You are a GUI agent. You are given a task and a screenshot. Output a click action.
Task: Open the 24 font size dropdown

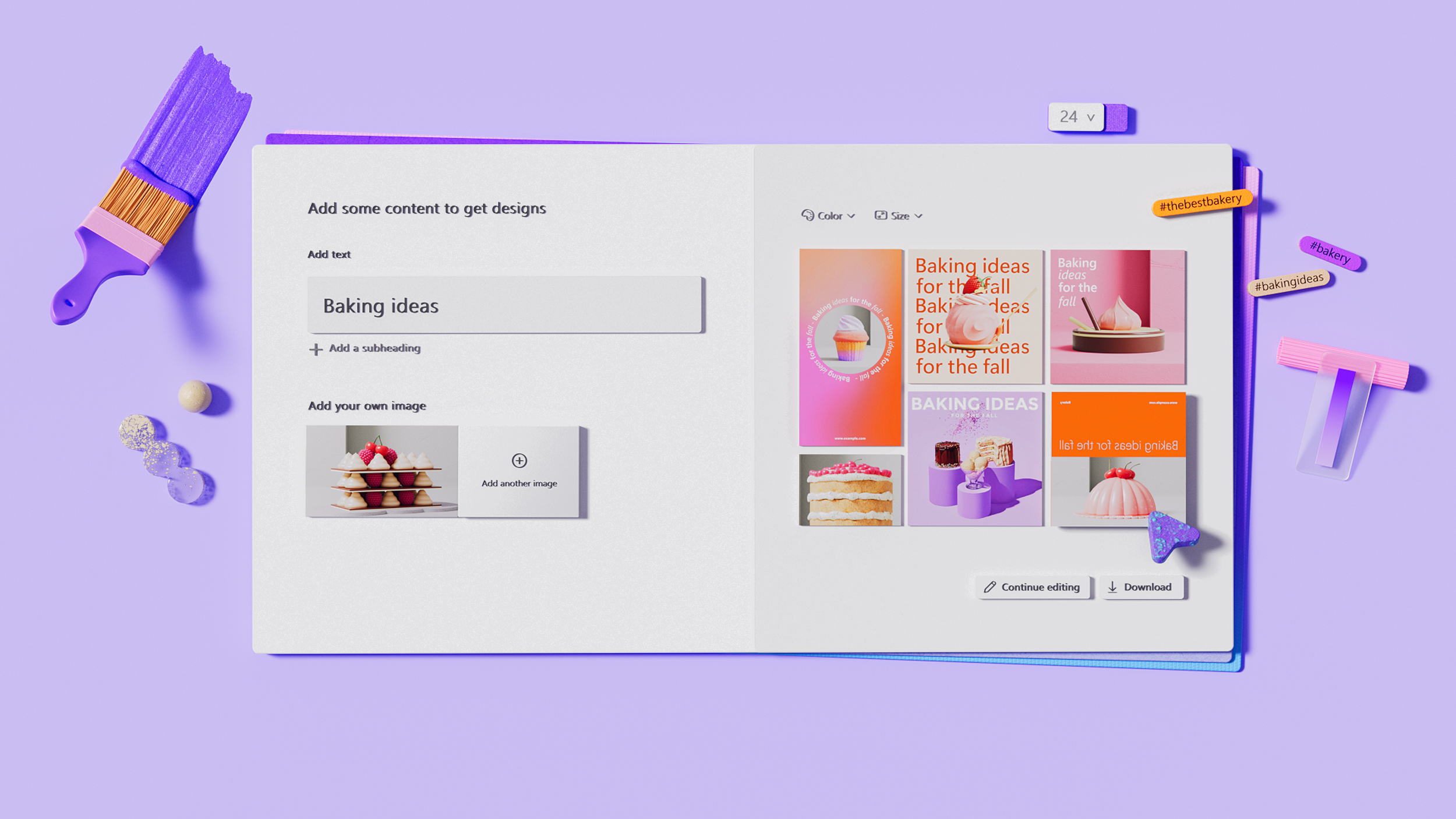coord(1076,117)
